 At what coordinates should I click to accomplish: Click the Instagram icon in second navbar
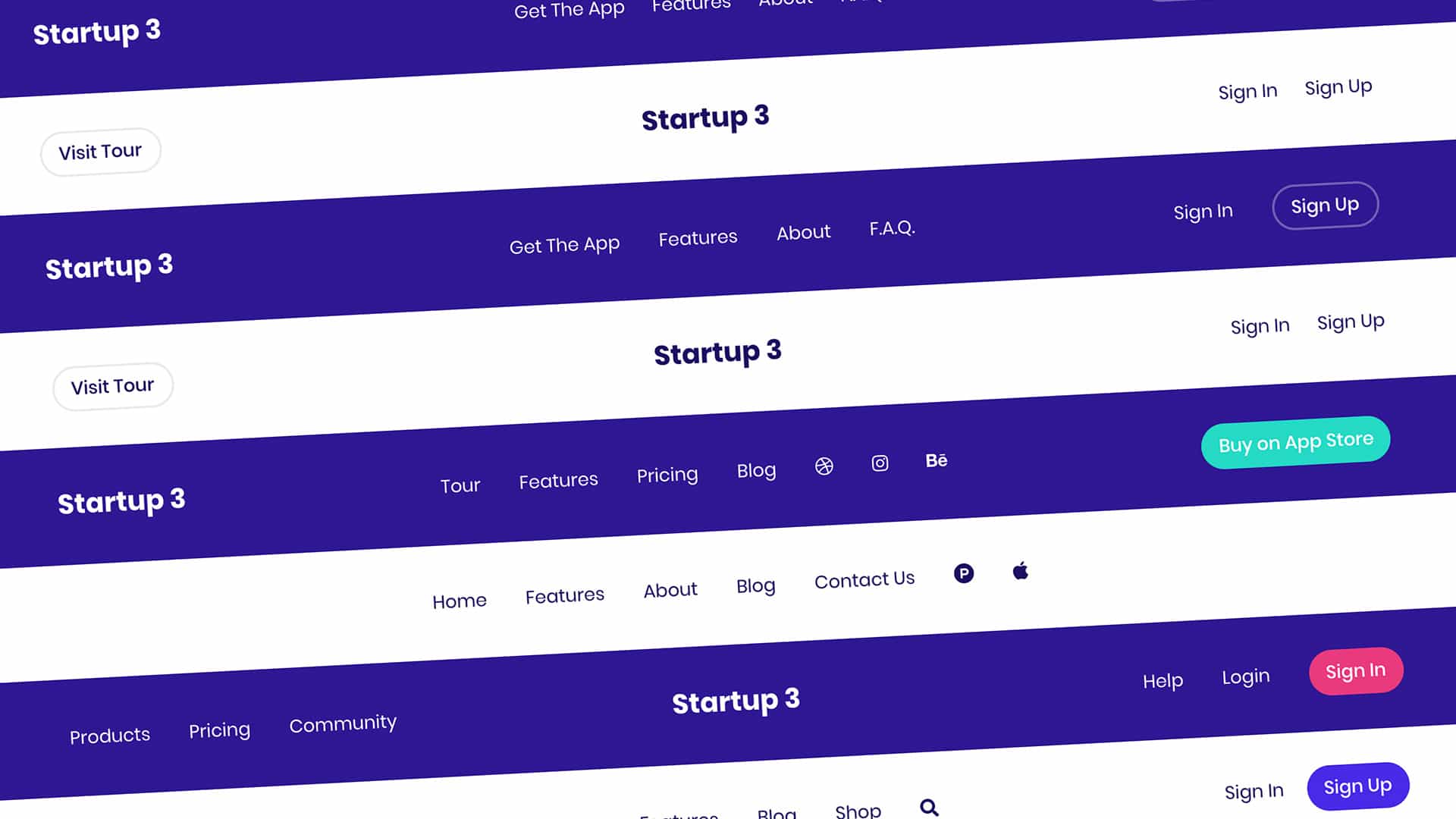[x=879, y=462]
